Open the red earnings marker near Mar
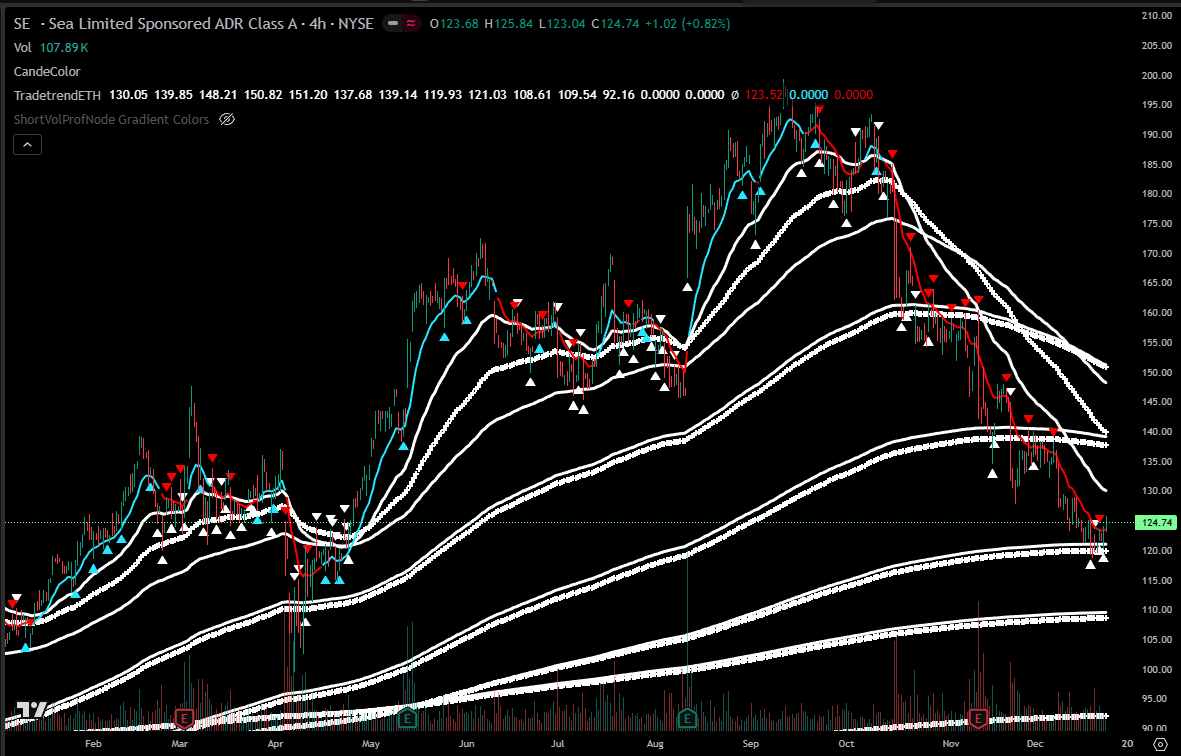Viewport: 1181px width, 756px height. point(185,718)
